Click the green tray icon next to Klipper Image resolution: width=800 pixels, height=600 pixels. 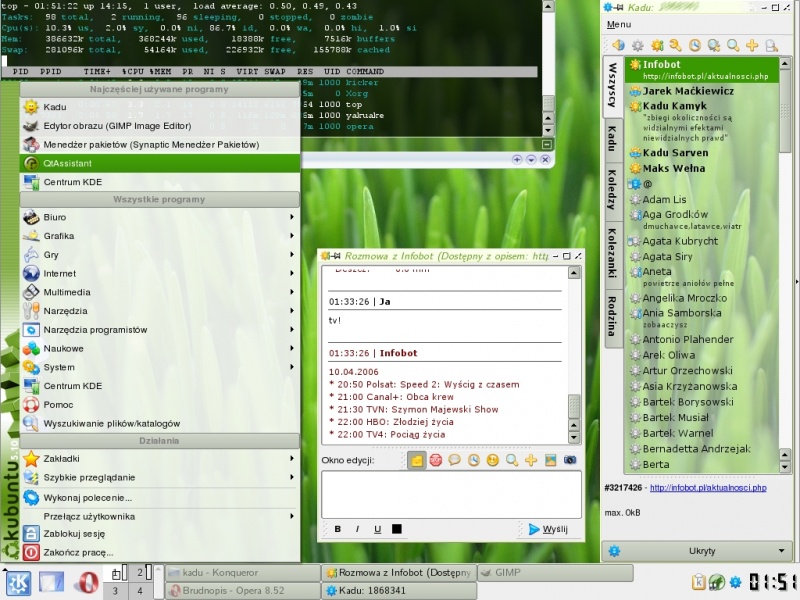point(717,582)
